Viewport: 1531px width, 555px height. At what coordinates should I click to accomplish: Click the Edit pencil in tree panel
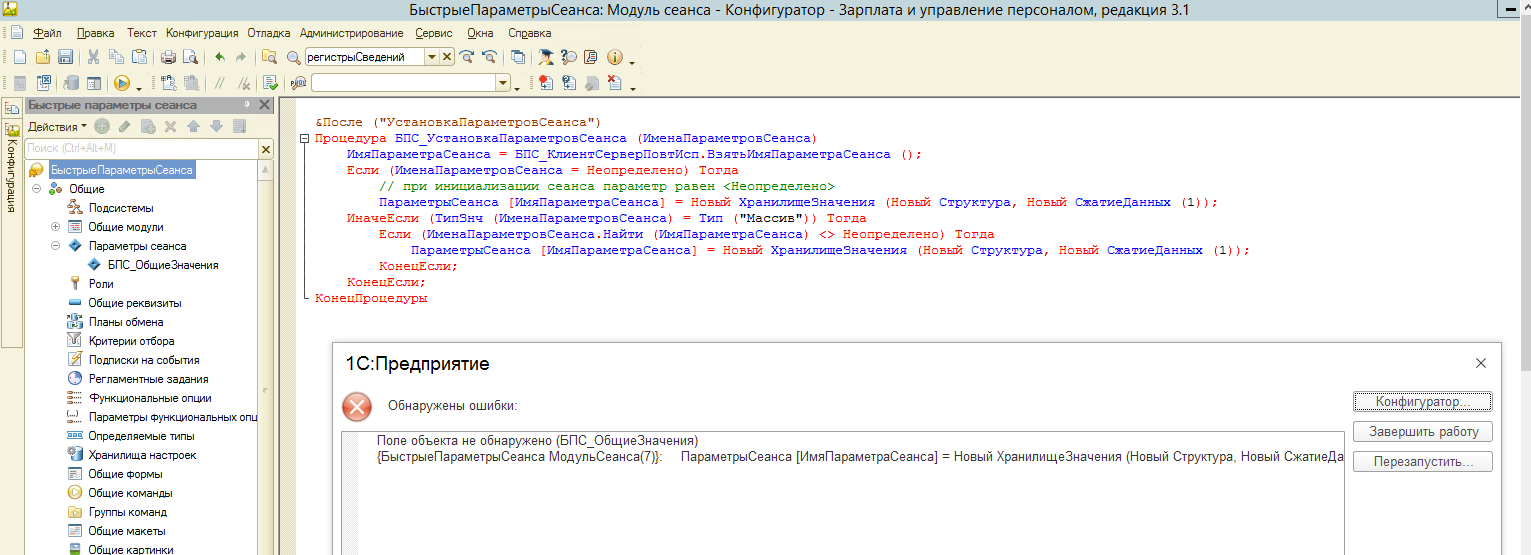click(x=124, y=126)
